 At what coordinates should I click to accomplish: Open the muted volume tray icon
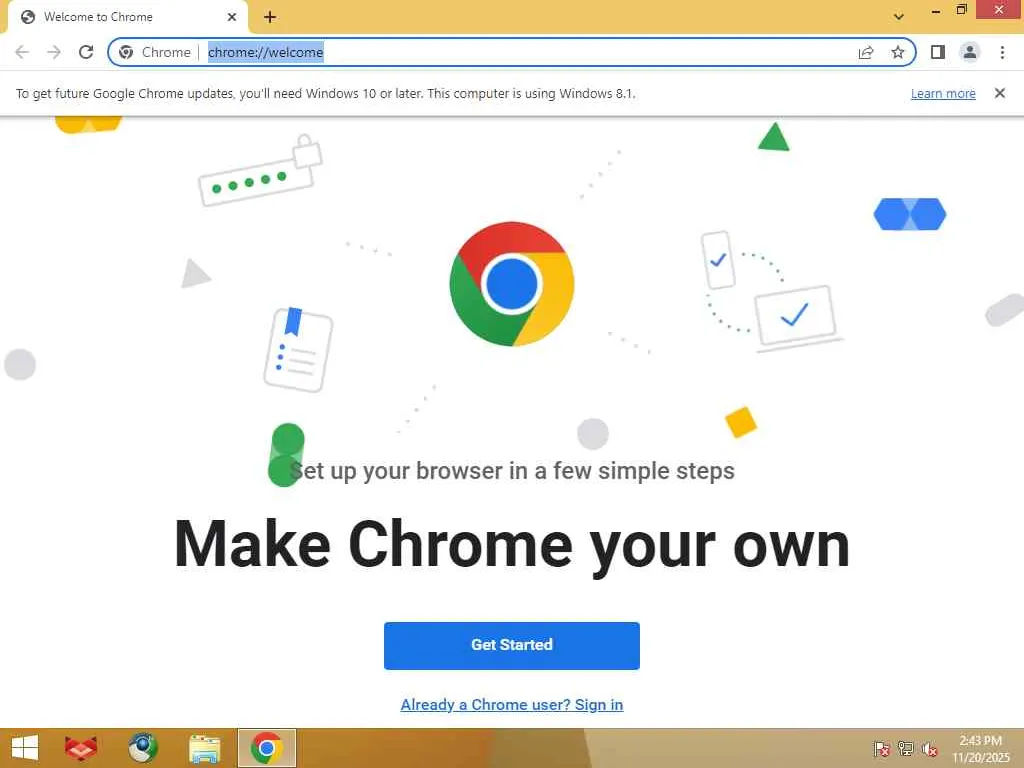pyautogui.click(x=930, y=748)
